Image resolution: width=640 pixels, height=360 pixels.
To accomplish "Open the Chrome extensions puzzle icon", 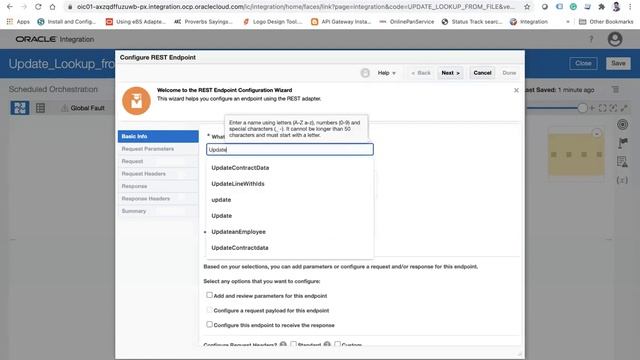I will (x=601, y=7).
